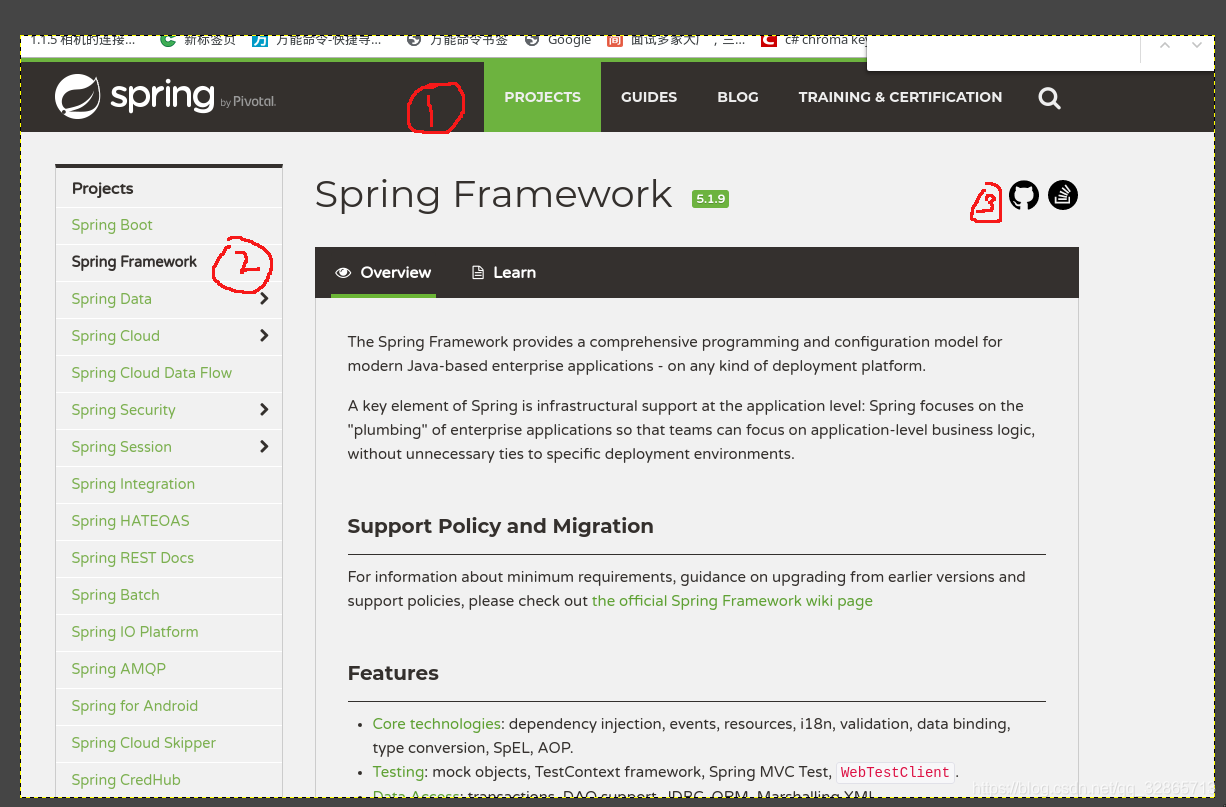Open Spring Data sidebar link
The height and width of the screenshot is (807, 1226).
111,299
